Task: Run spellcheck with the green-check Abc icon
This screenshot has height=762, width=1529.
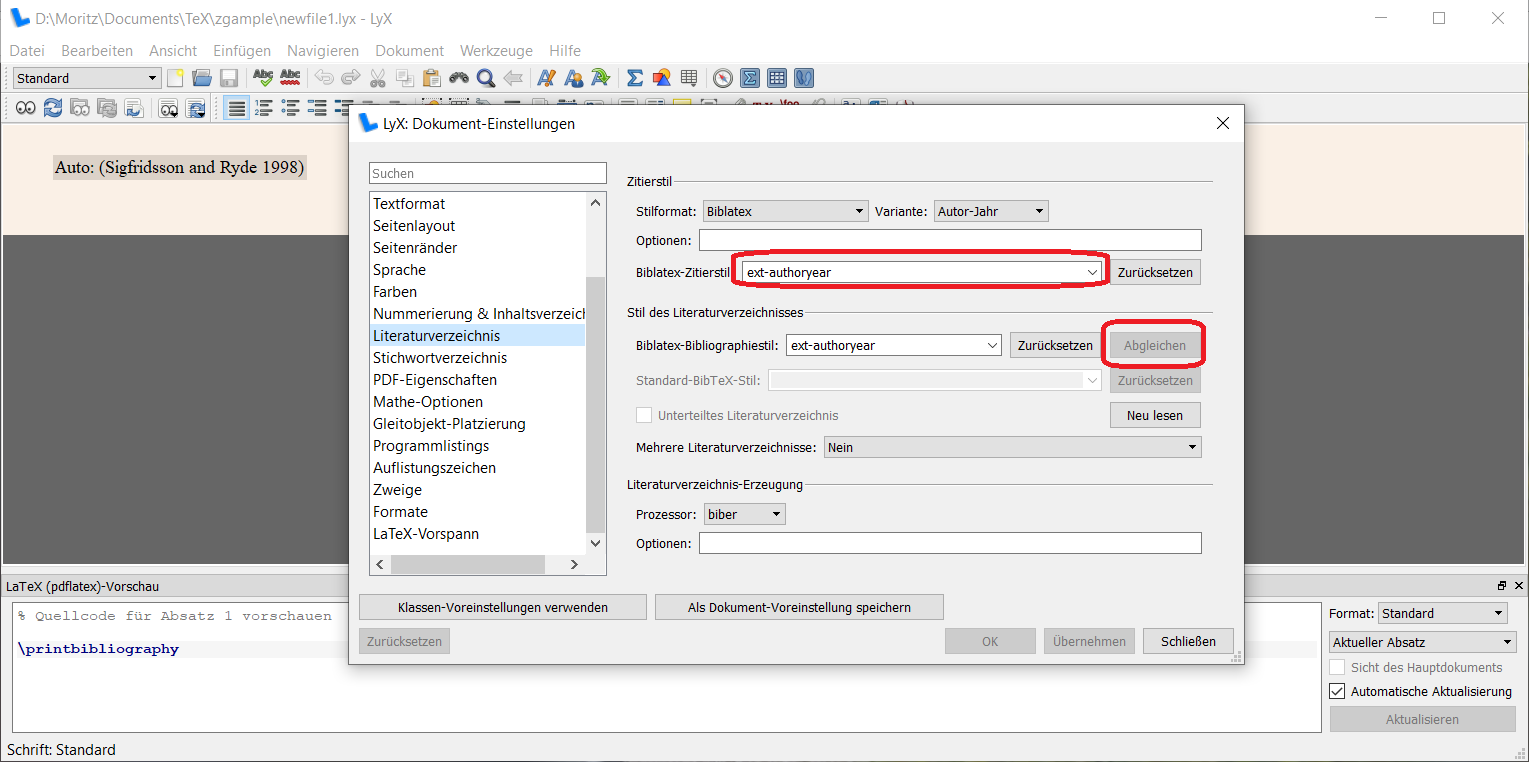Action: pyautogui.click(x=263, y=78)
